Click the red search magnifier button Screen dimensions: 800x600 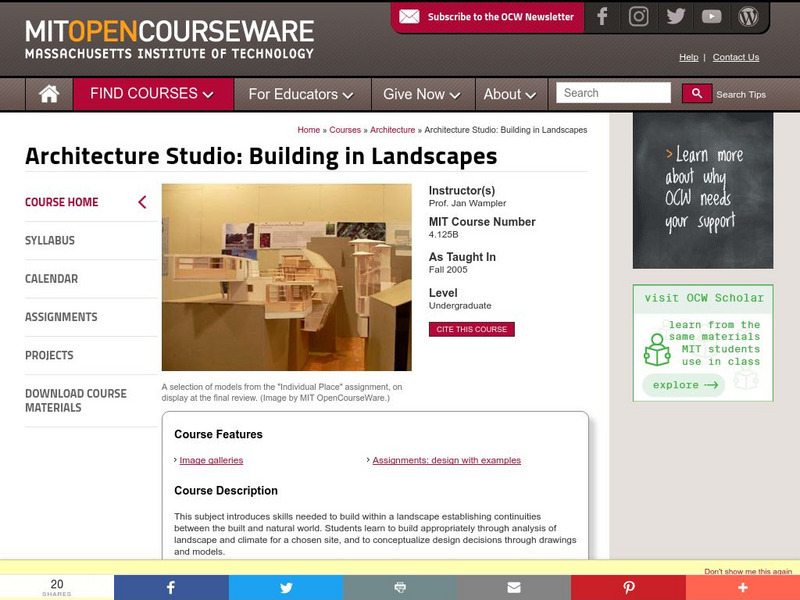(x=696, y=93)
